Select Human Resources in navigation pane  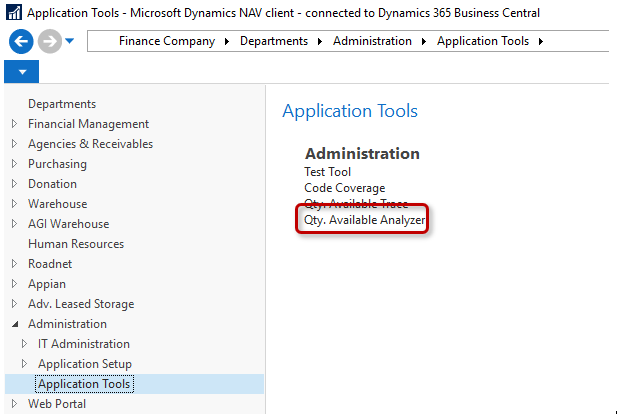pyautogui.click(x=76, y=244)
